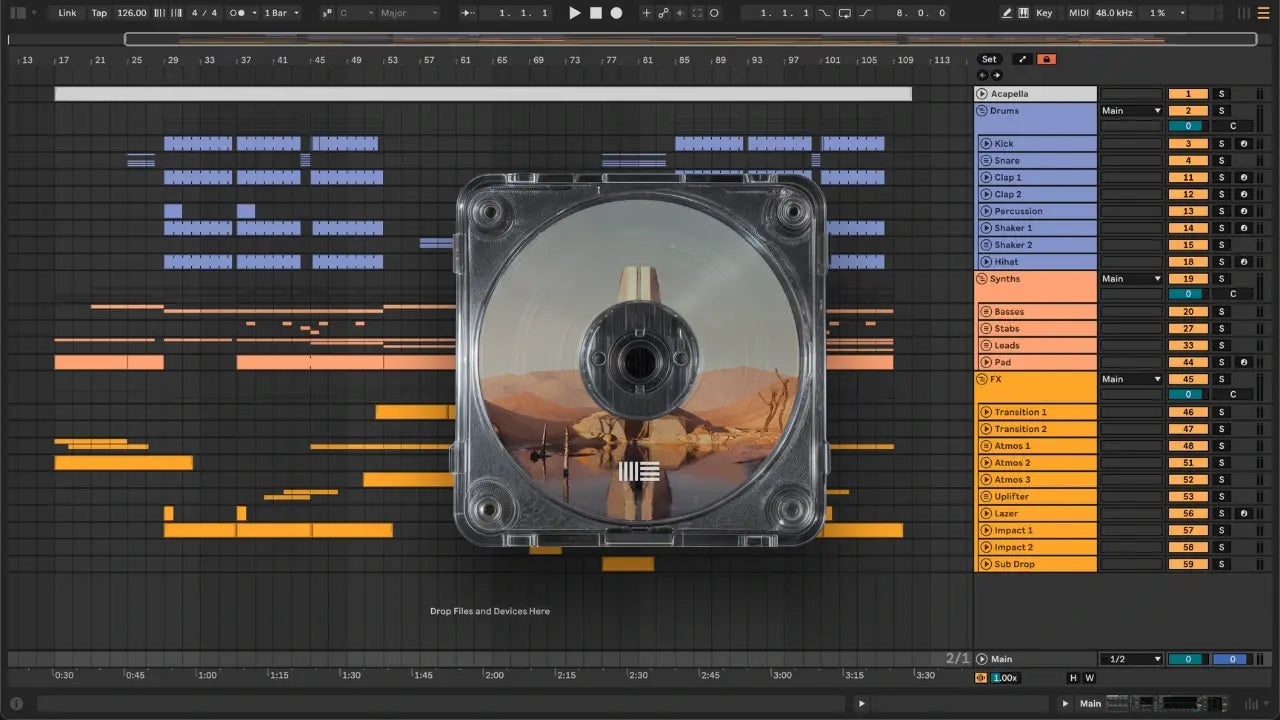Viewport: 1280px width, 720px height.
Task: Toggle the Link button
Action: tap(67, 13)
